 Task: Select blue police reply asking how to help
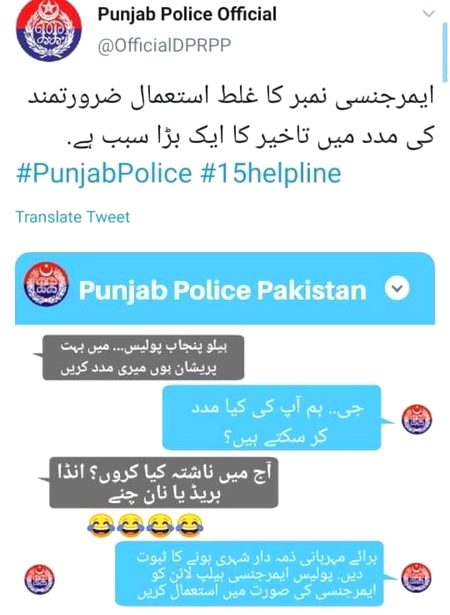pos(271,418)
